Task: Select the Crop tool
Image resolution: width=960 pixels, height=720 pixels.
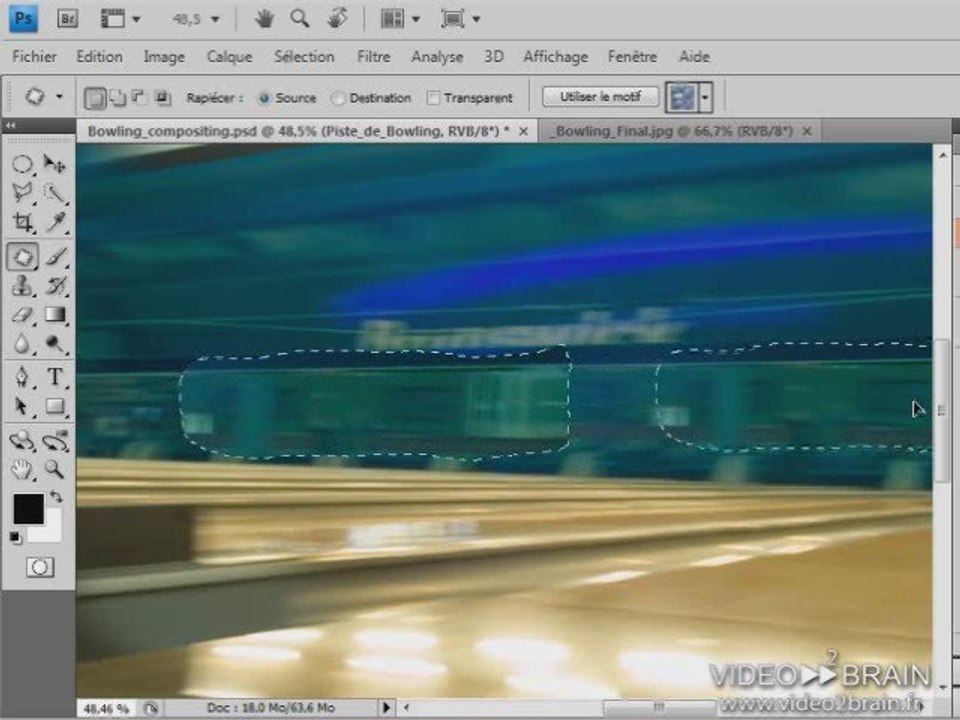Action: coord(23,222)
